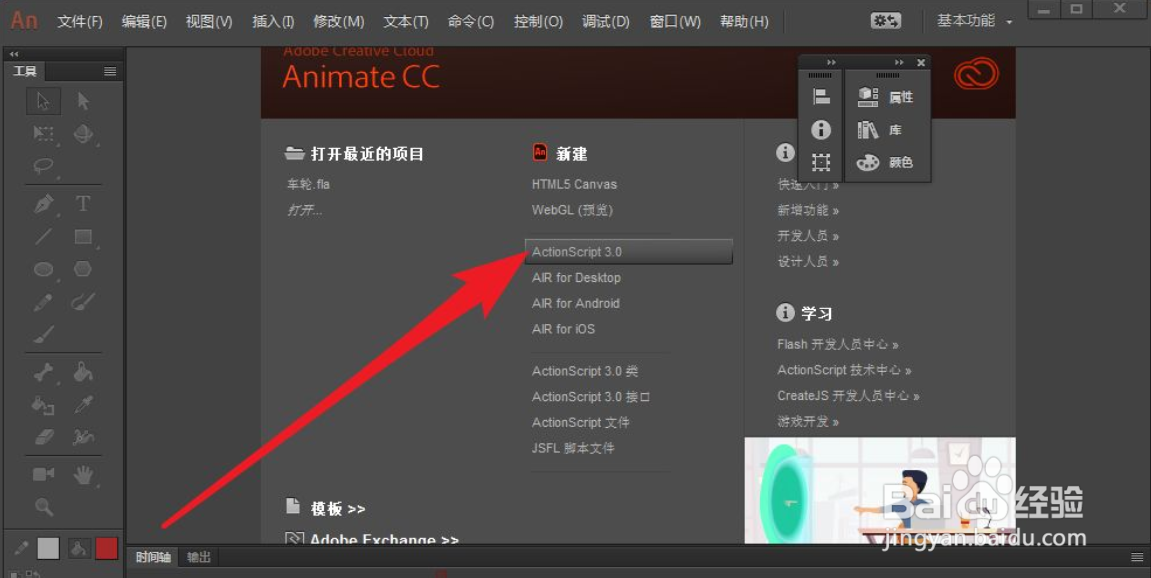The height and width of the screenshot is (578, 1151).
Task: Open recent file 车轮.fla
Action: (308, 184)
